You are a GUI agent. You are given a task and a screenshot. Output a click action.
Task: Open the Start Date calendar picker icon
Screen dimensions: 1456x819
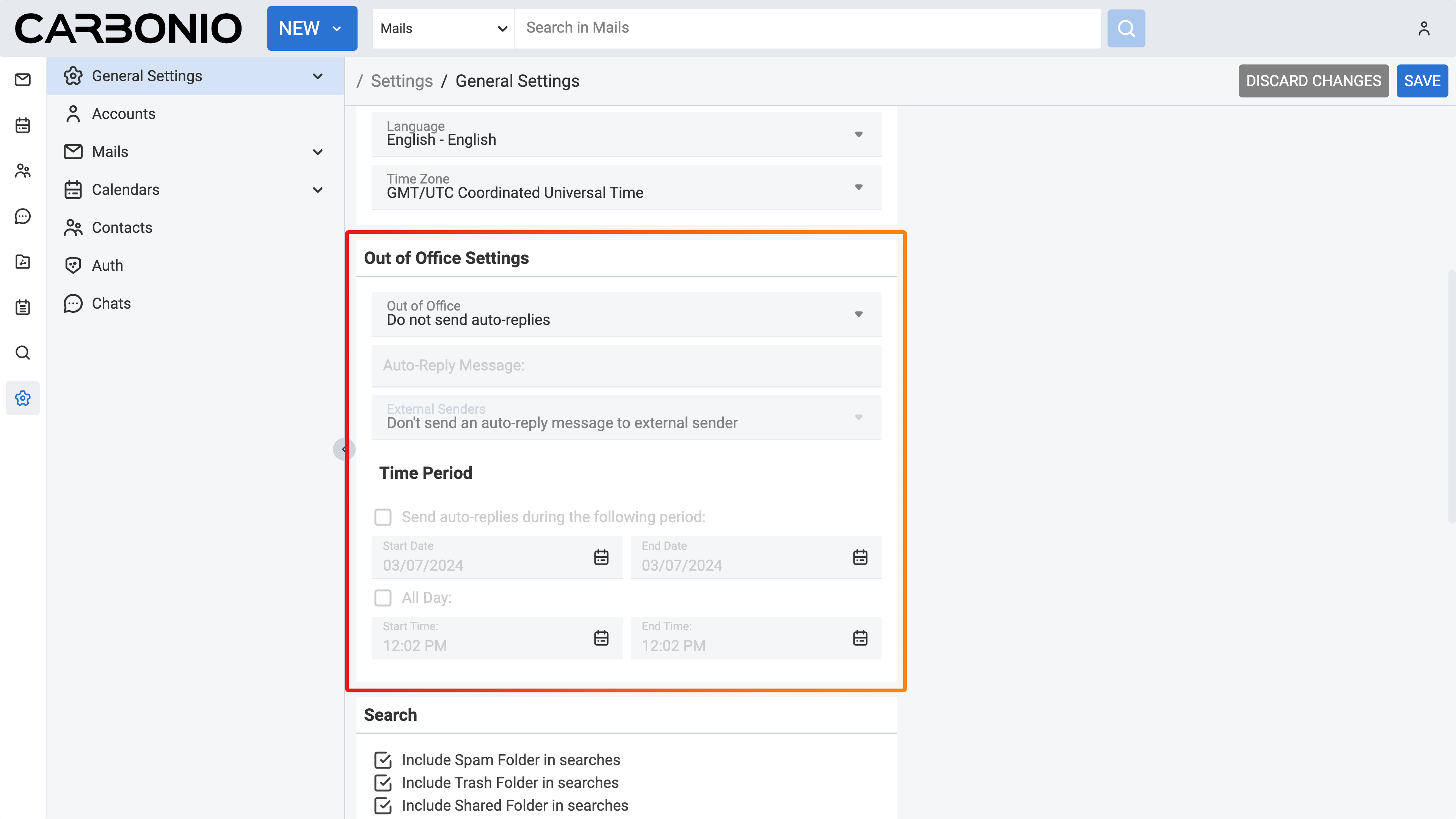(x=601, y=557)
